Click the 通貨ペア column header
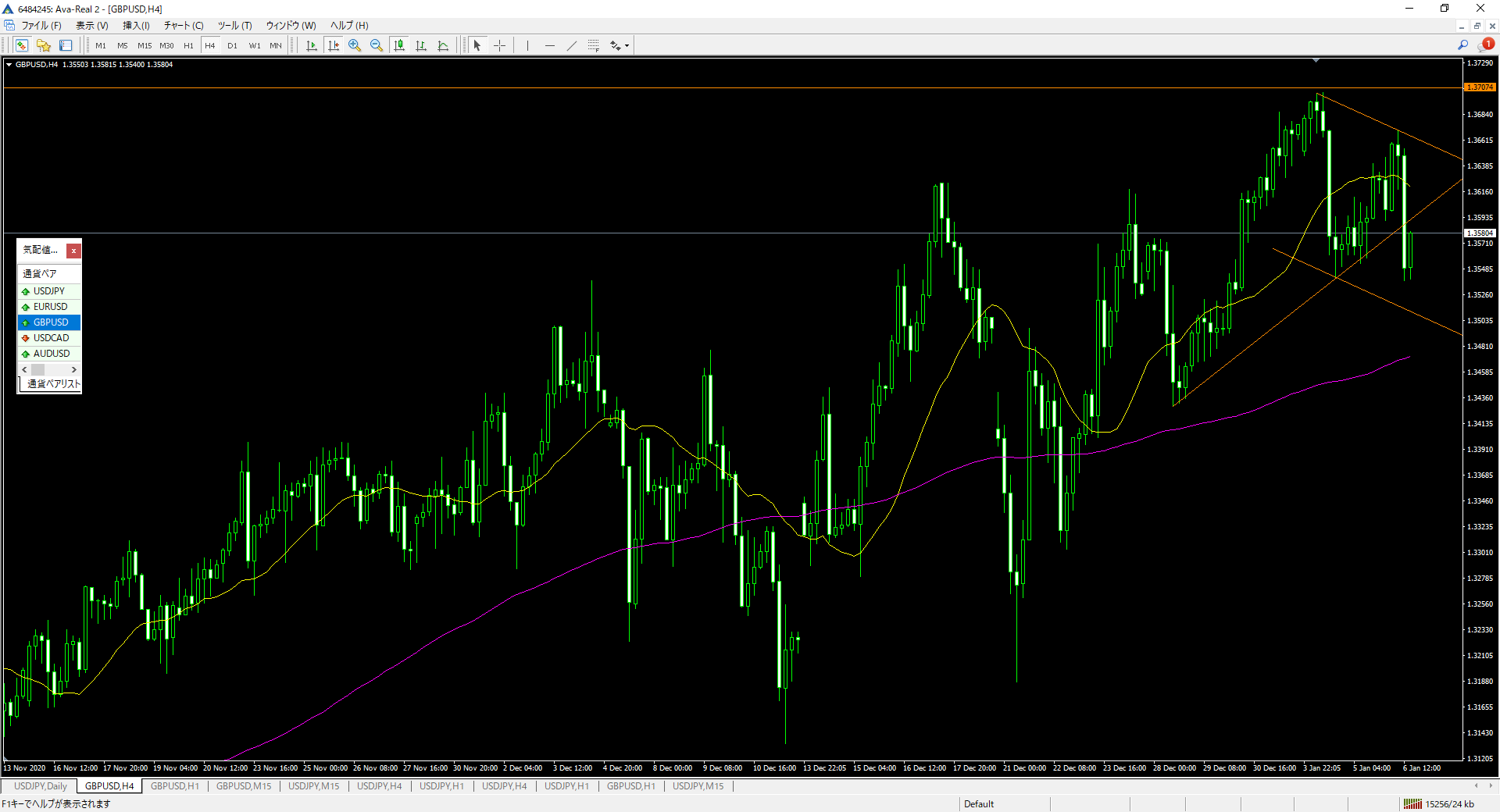 tap(49, 273)
